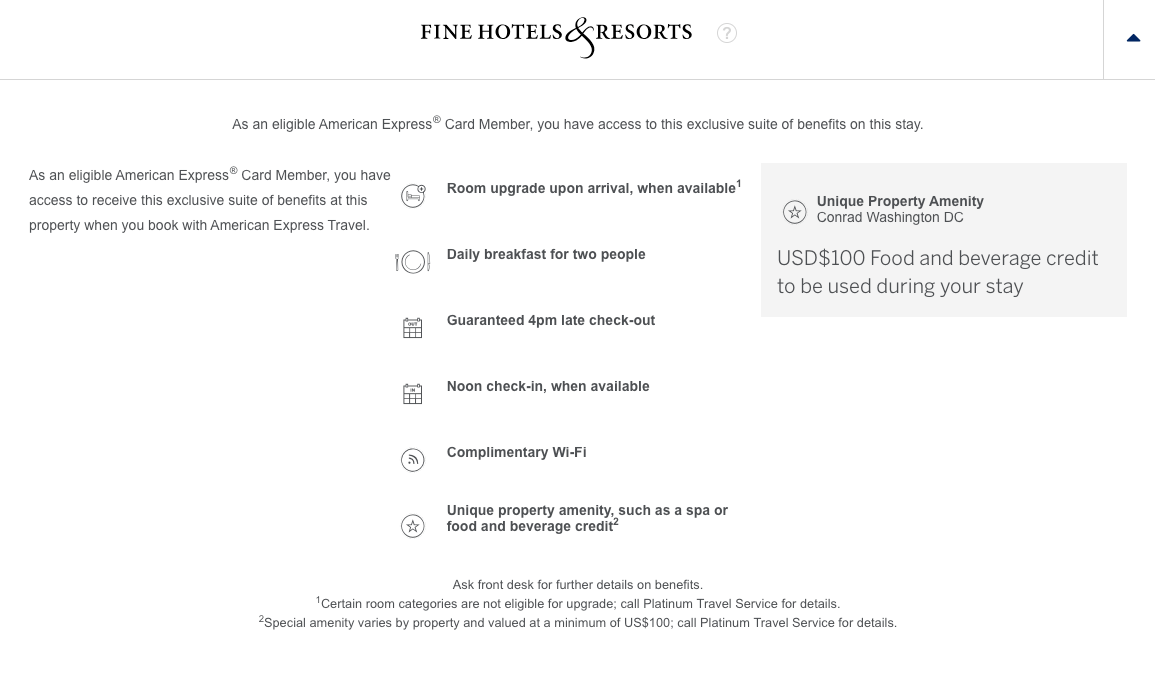1155x675 pixels.
Task: Click the 'Room upgrade upon arrival' text
Action: [591, 188]
